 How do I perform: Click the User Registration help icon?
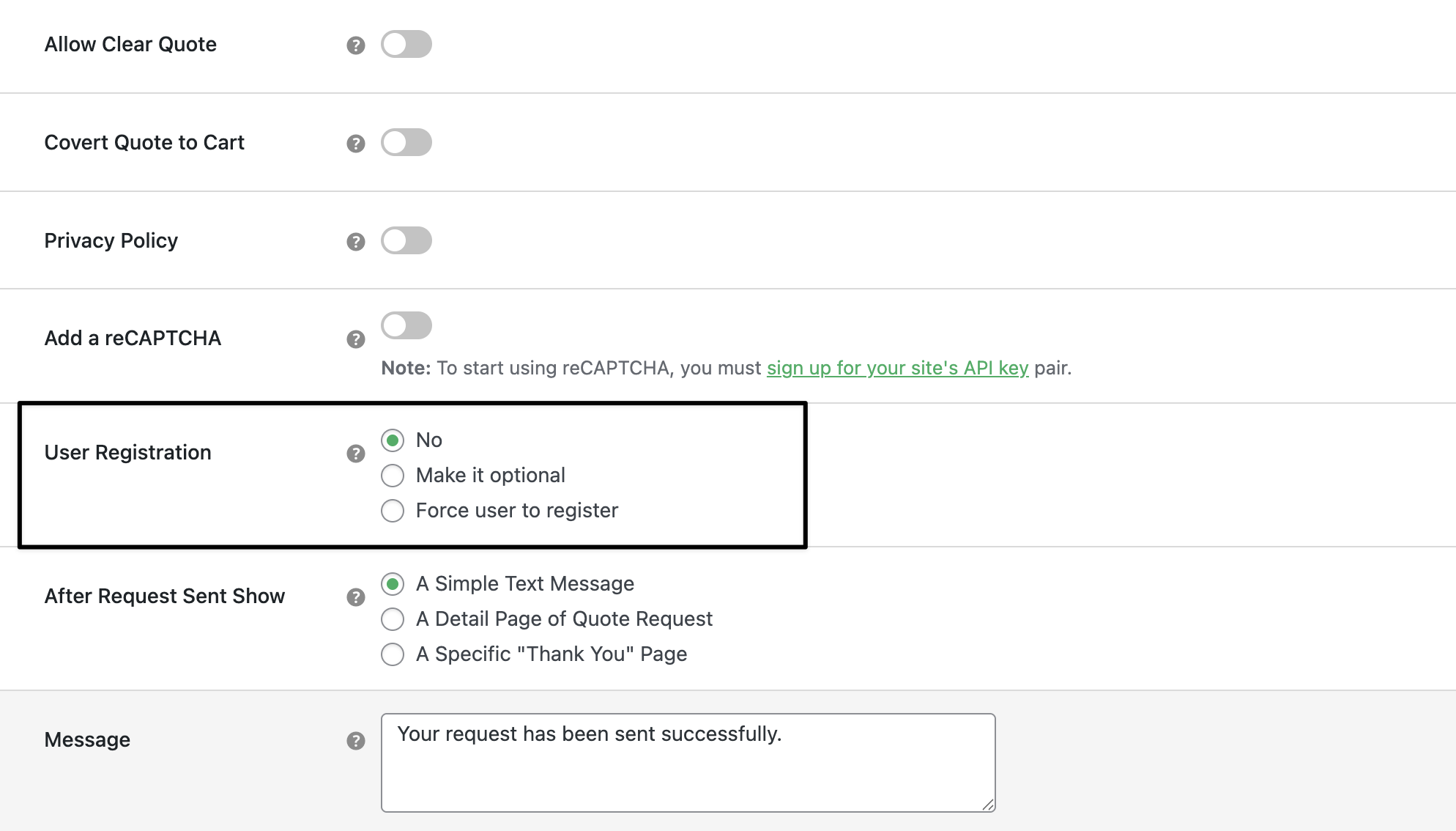click(356, 454)
